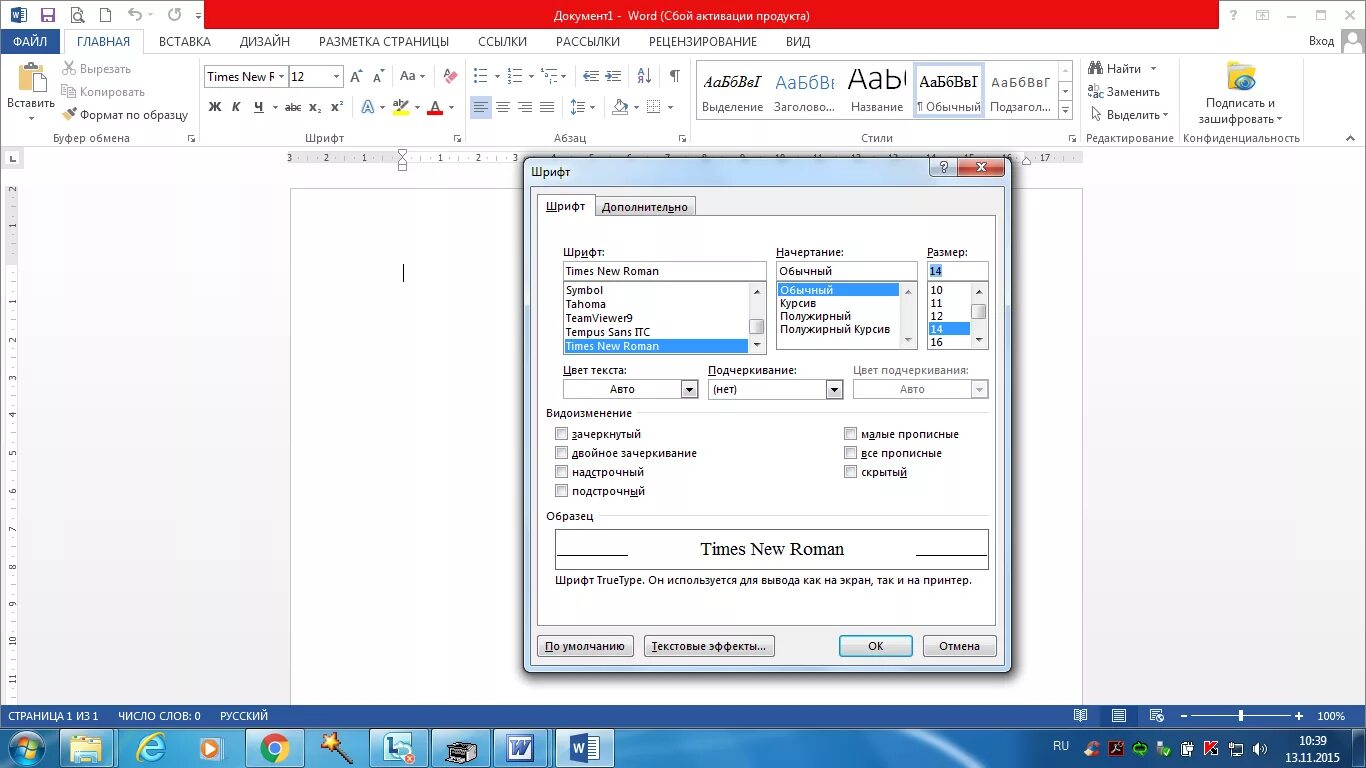Viewport: 1366px width, 768px height.
Task: Open Internet Explorer from taskbar
Action: tap(151, 748)
